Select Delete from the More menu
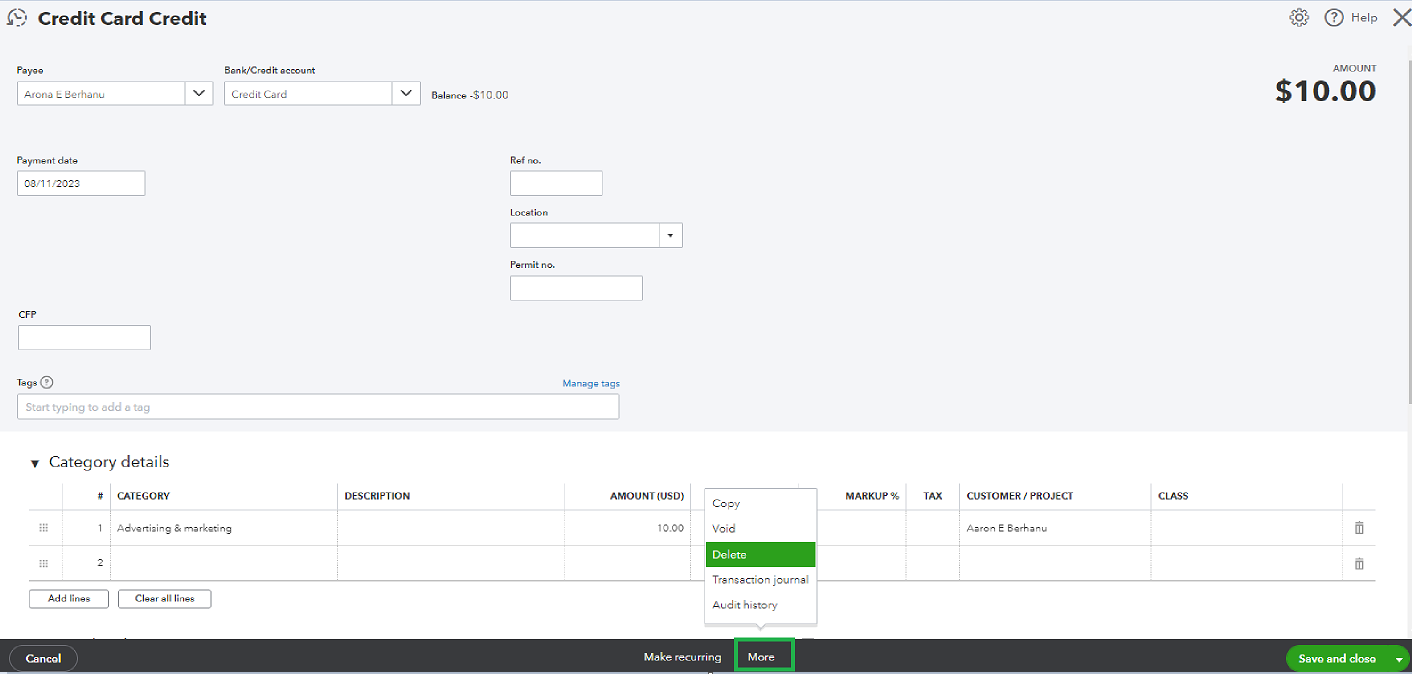 pyautogui.click(x=760, y=555)
